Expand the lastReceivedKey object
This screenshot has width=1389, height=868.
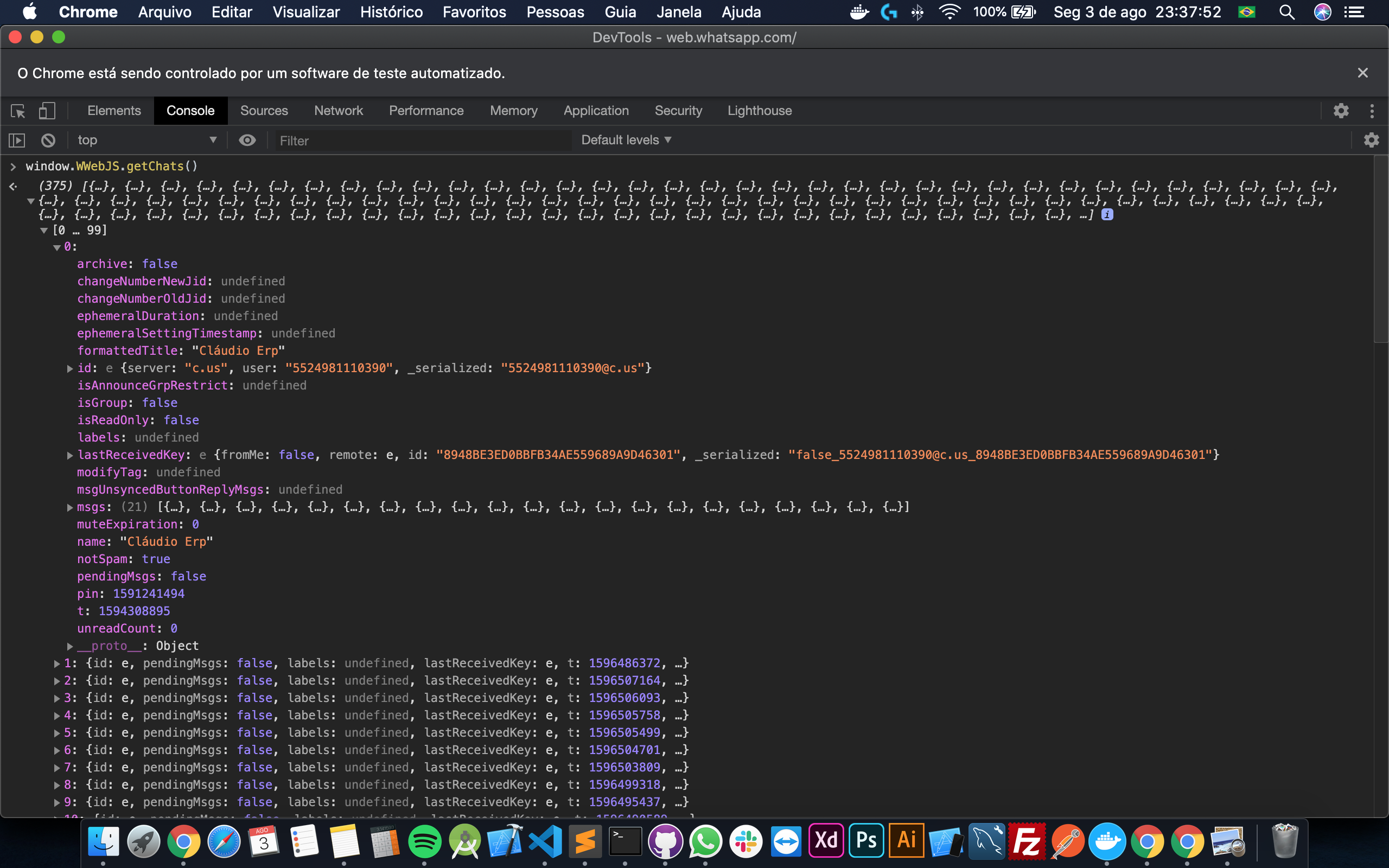click(x=70, y=455)
